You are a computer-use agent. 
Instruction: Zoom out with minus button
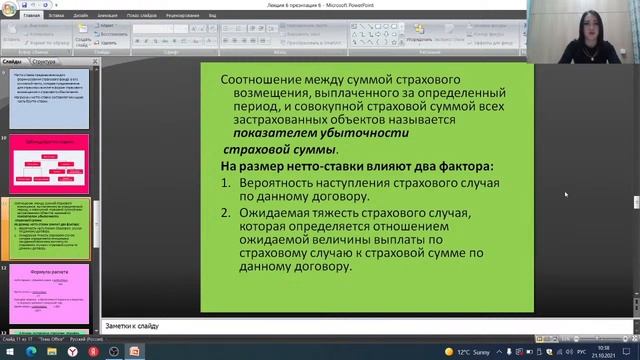click(x=576, y=339)
